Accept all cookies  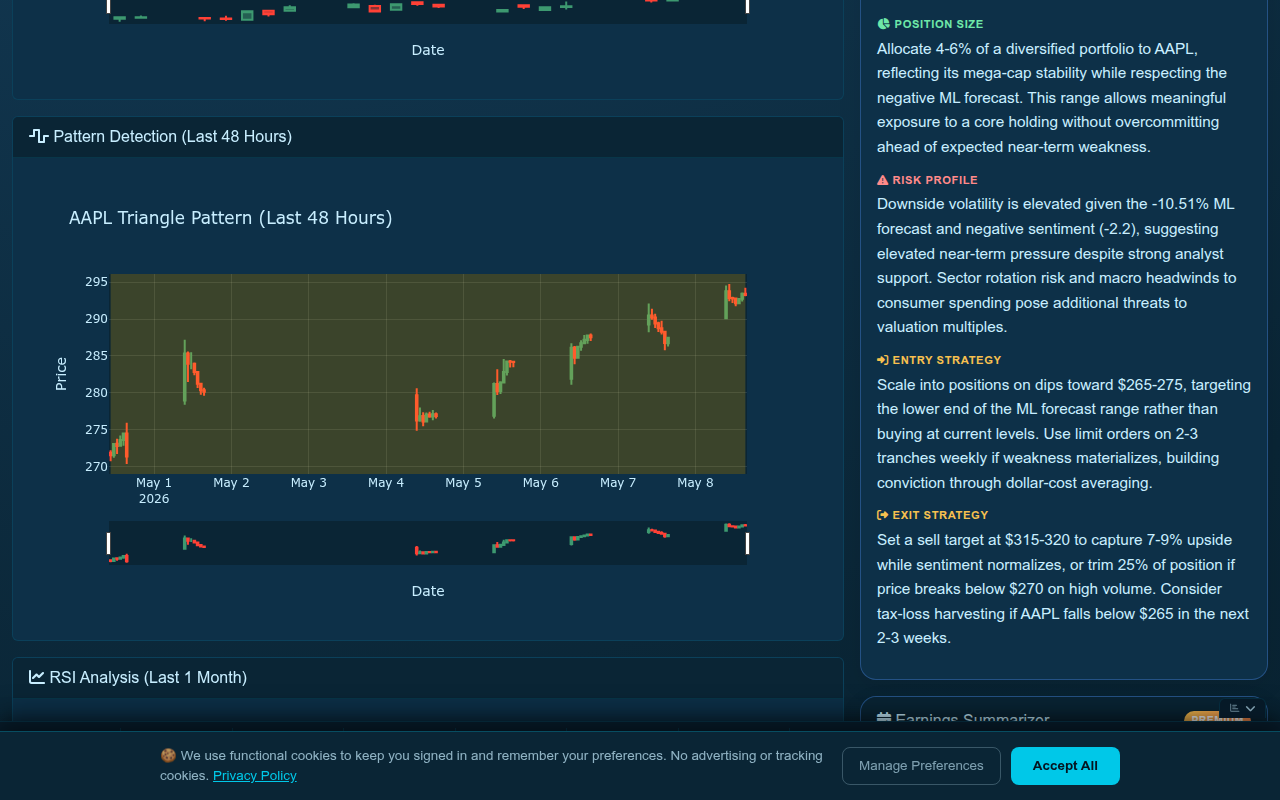click(x=1065, y=766)
